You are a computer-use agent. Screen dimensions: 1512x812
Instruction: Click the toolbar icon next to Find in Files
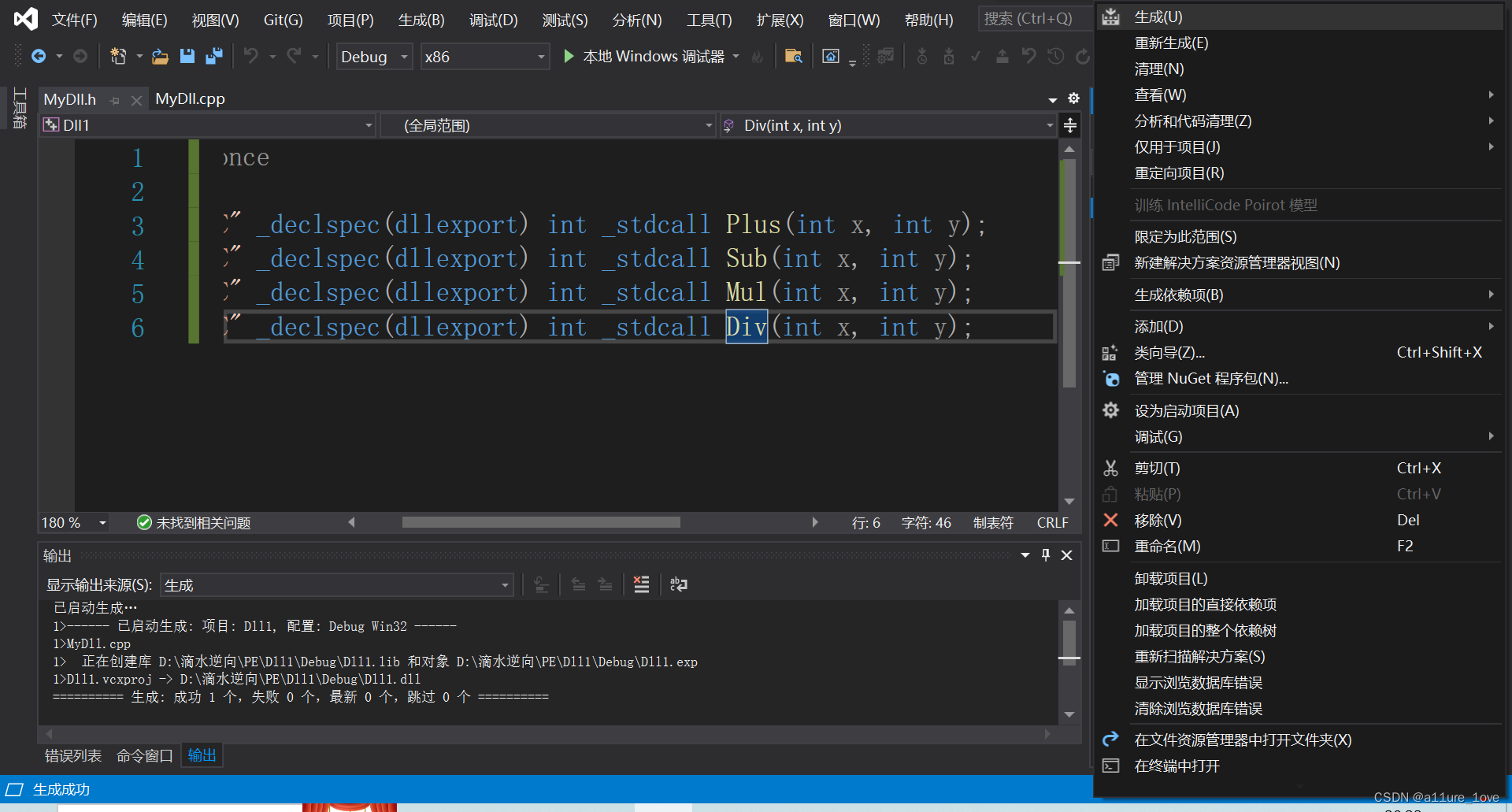830,56
